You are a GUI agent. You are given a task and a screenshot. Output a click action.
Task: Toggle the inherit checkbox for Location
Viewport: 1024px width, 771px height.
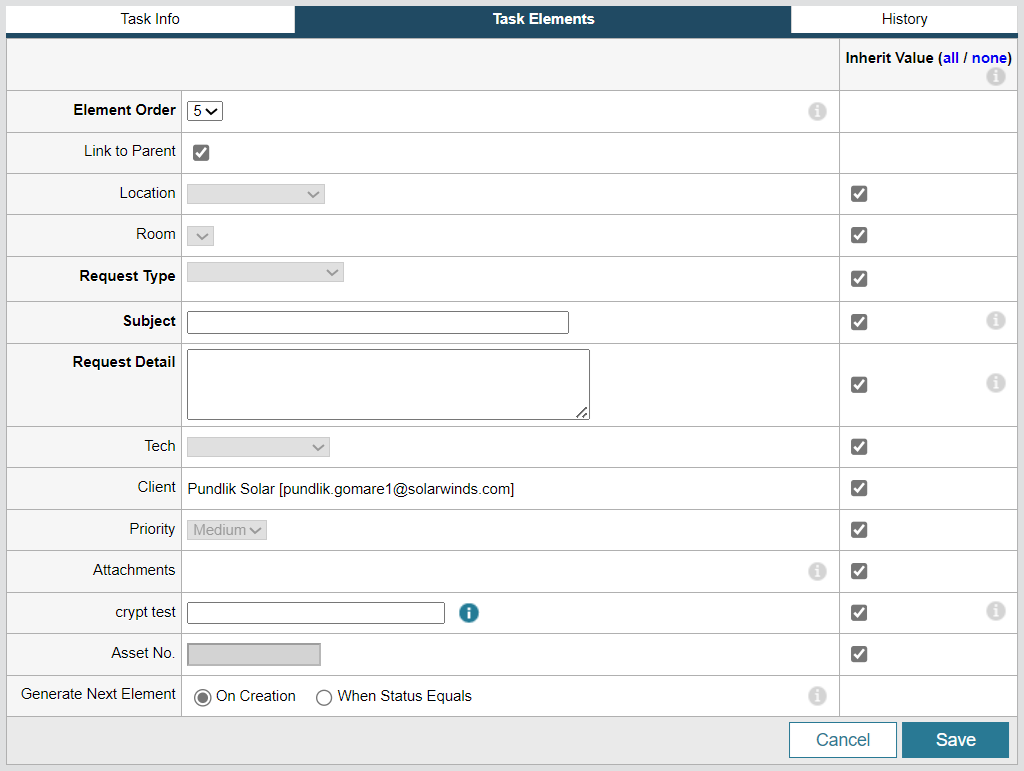click(x=859, y=194)
